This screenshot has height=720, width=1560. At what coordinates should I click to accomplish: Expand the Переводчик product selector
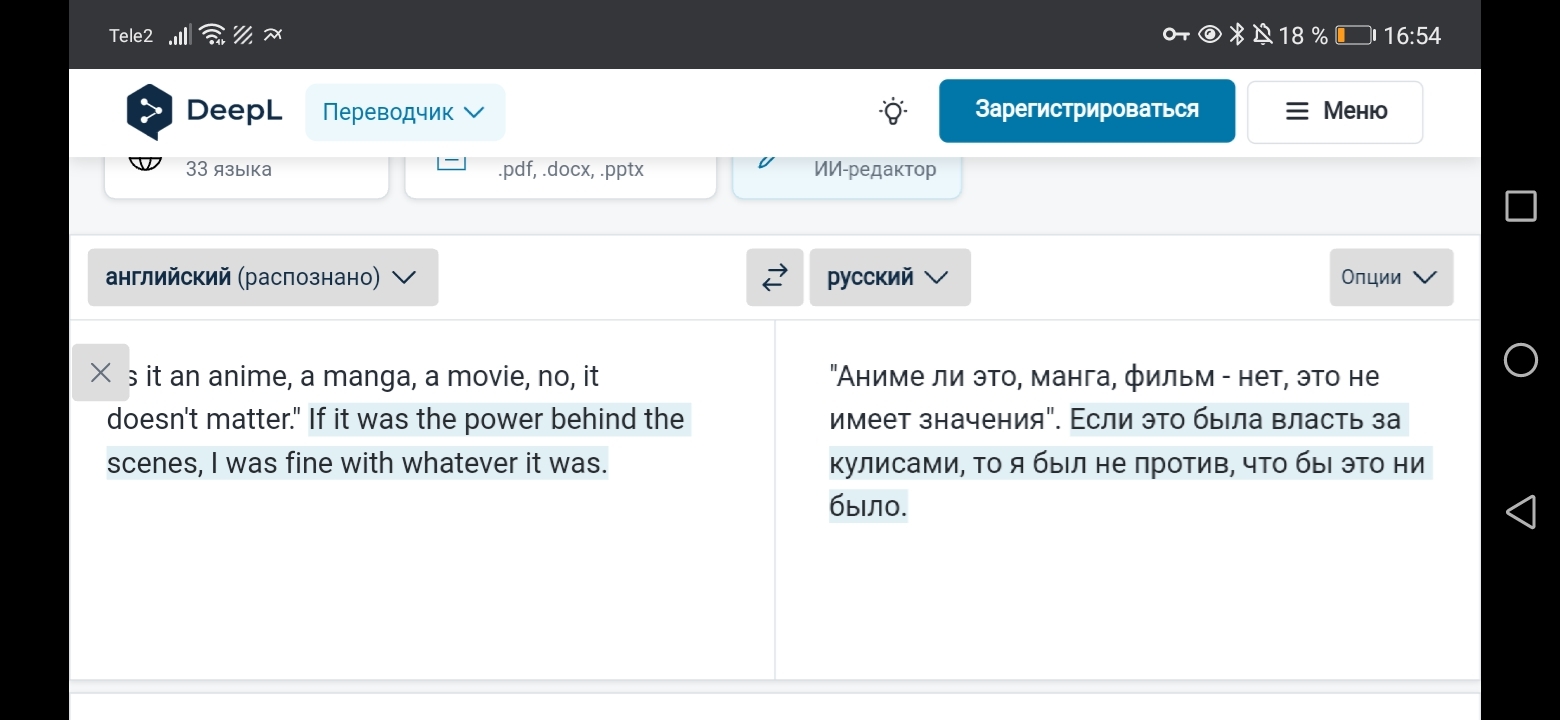pyautogui.click(x=404, y=112)
